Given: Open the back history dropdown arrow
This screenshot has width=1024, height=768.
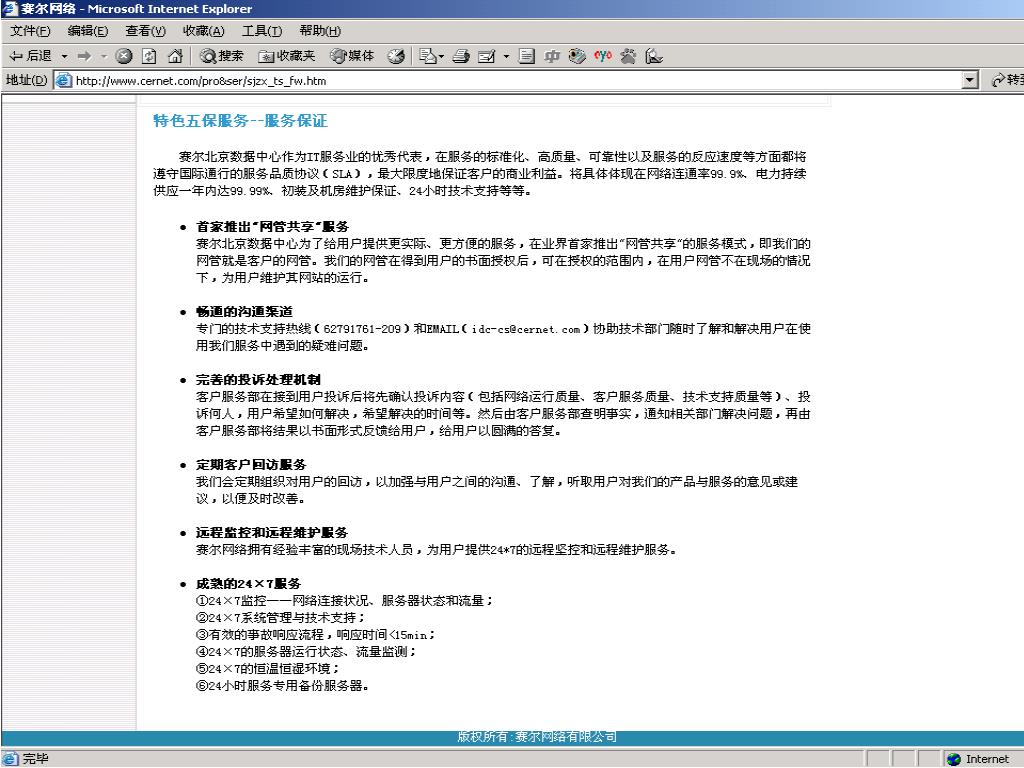Looking at the screenshot, I should pyautogui.click(x=64, y=57).
